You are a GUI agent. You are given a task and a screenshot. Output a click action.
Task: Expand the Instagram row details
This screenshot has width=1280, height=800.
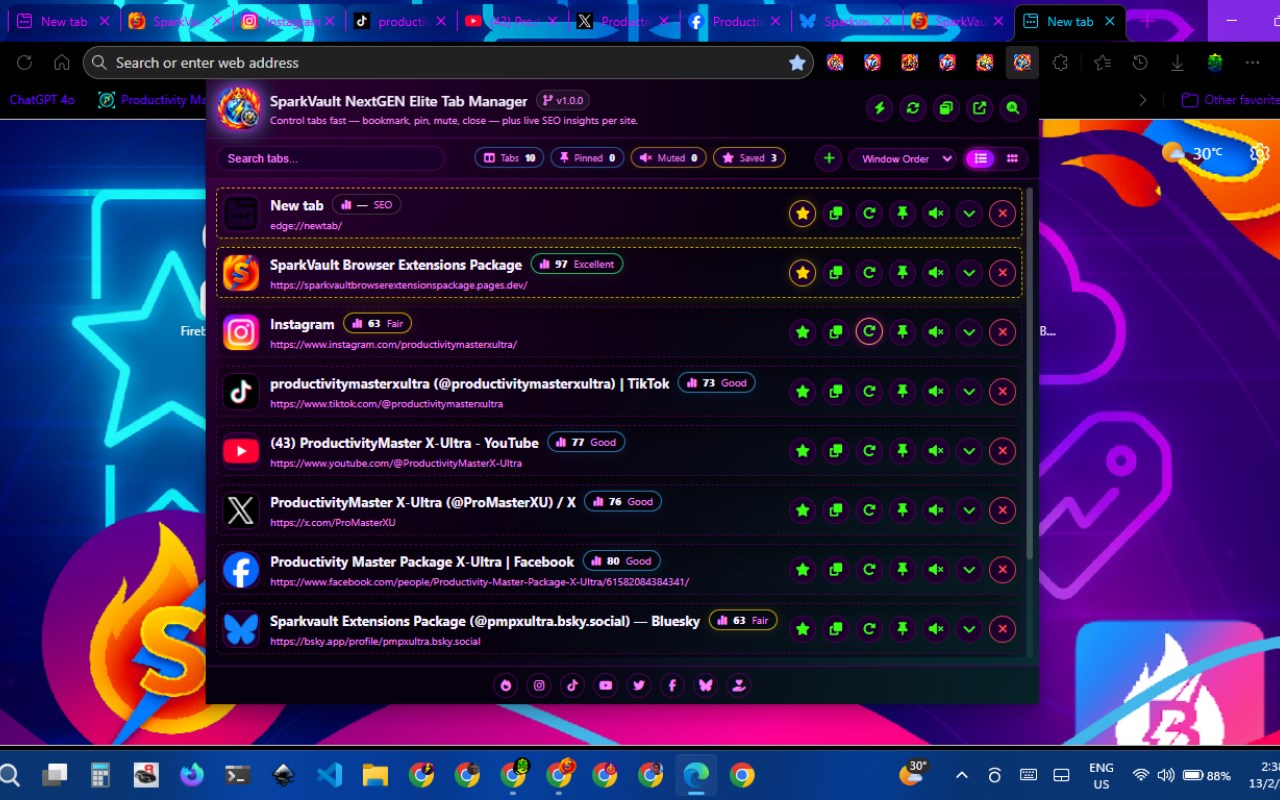969,332
